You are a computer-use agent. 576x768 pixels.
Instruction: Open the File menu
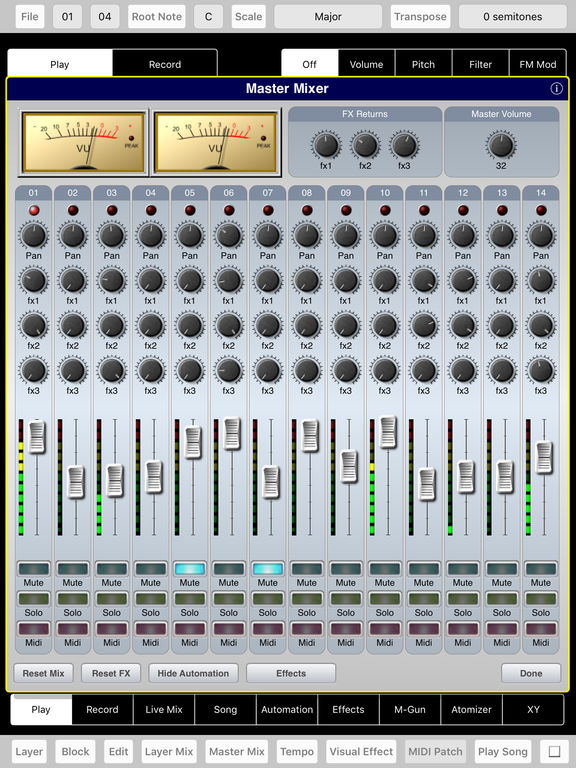click(x=29, y=17)
